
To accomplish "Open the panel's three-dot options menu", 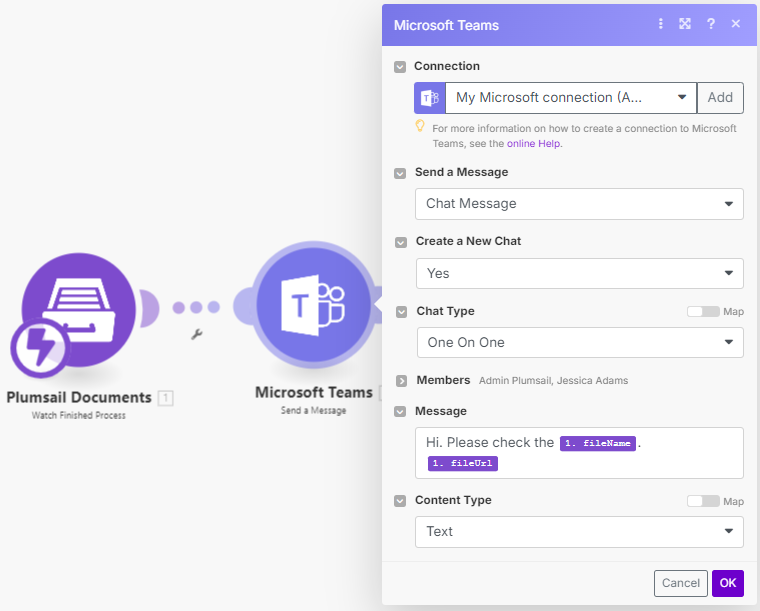I will click(660, 24).
